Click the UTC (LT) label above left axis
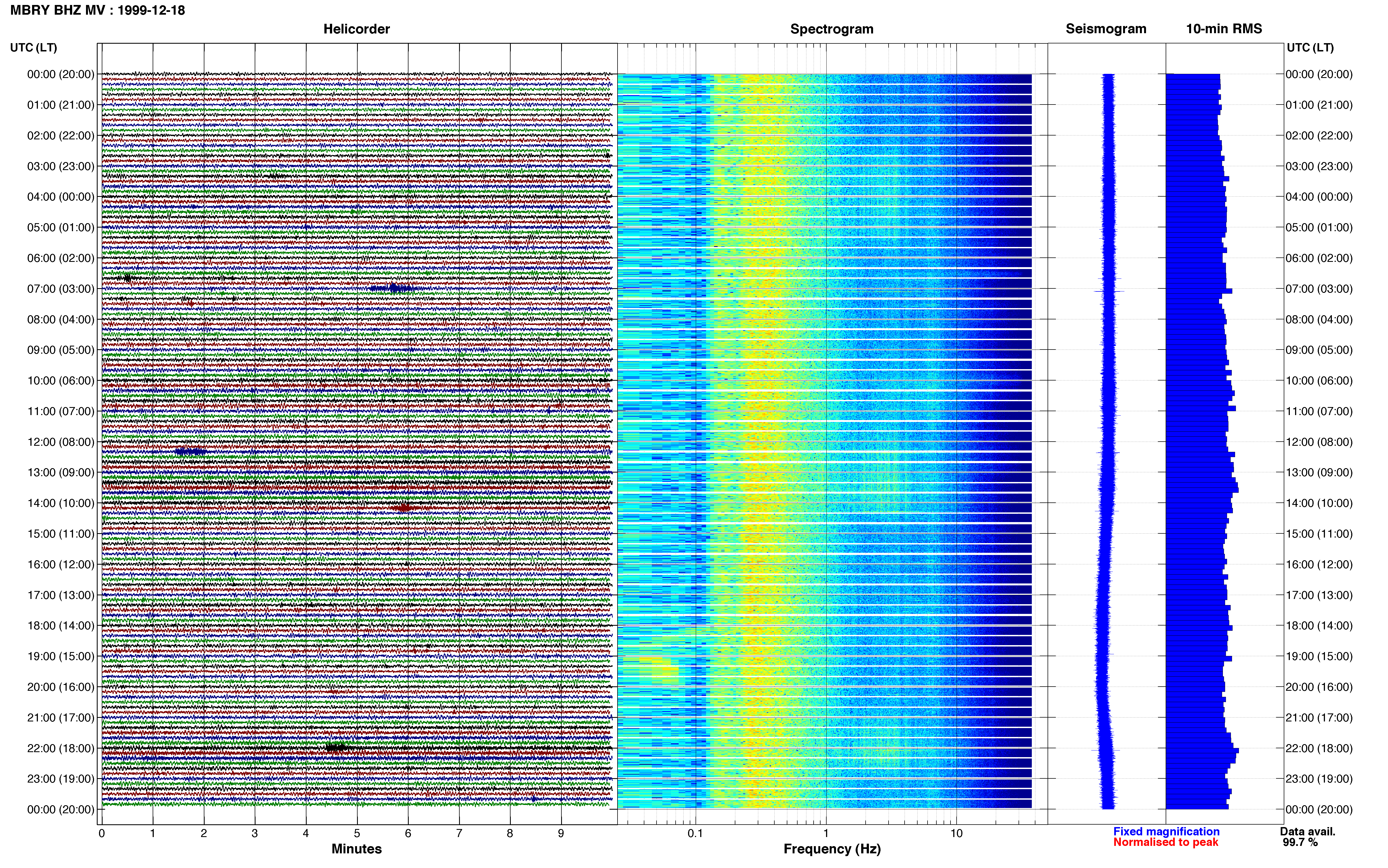The image size is (1388, 868). (x=34, y=48)
